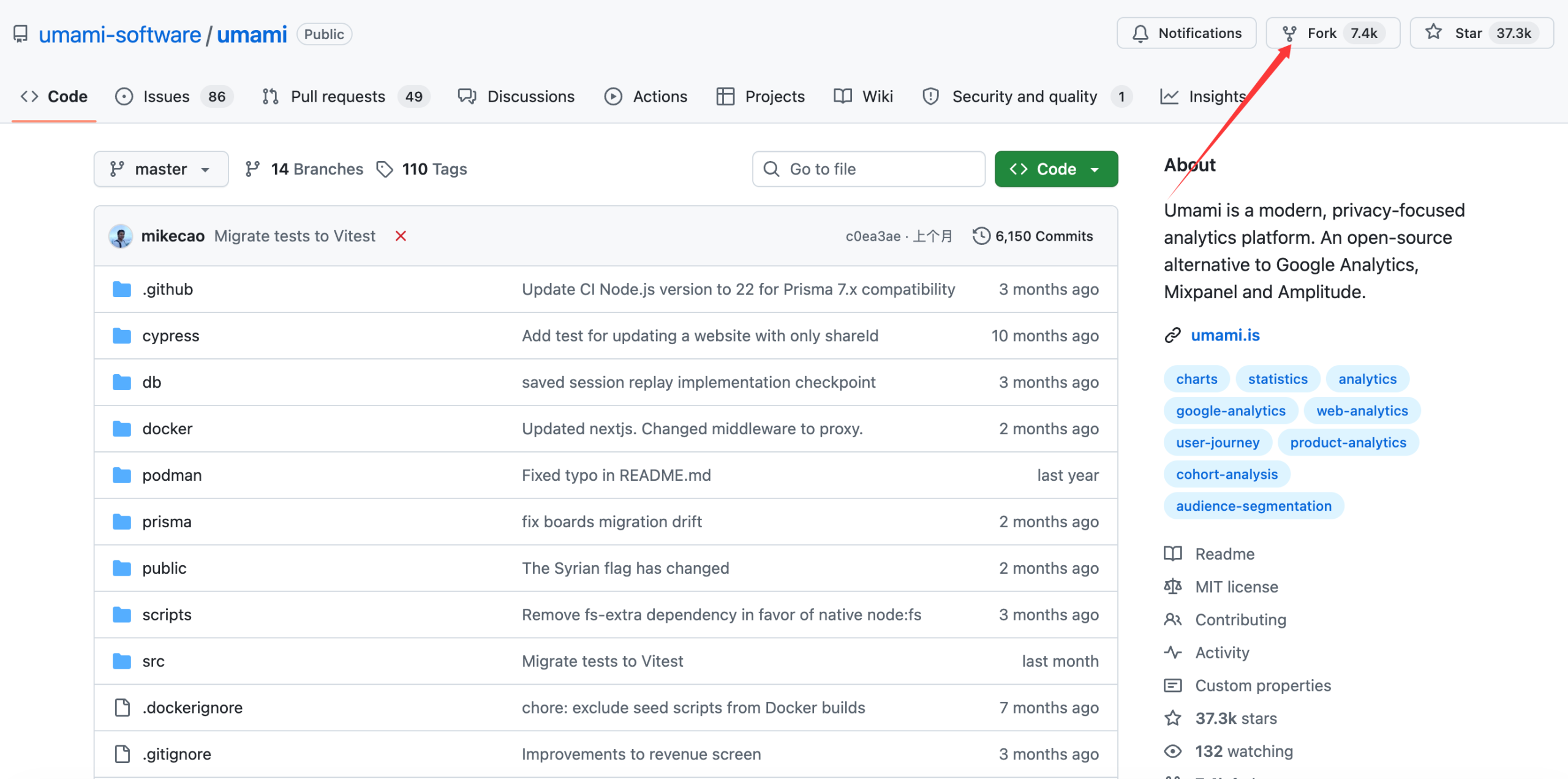Open the c0ea3ae commit hash
Viewport: 1568px width, 779px height.
pyautogui.click(x=873, y=236)
